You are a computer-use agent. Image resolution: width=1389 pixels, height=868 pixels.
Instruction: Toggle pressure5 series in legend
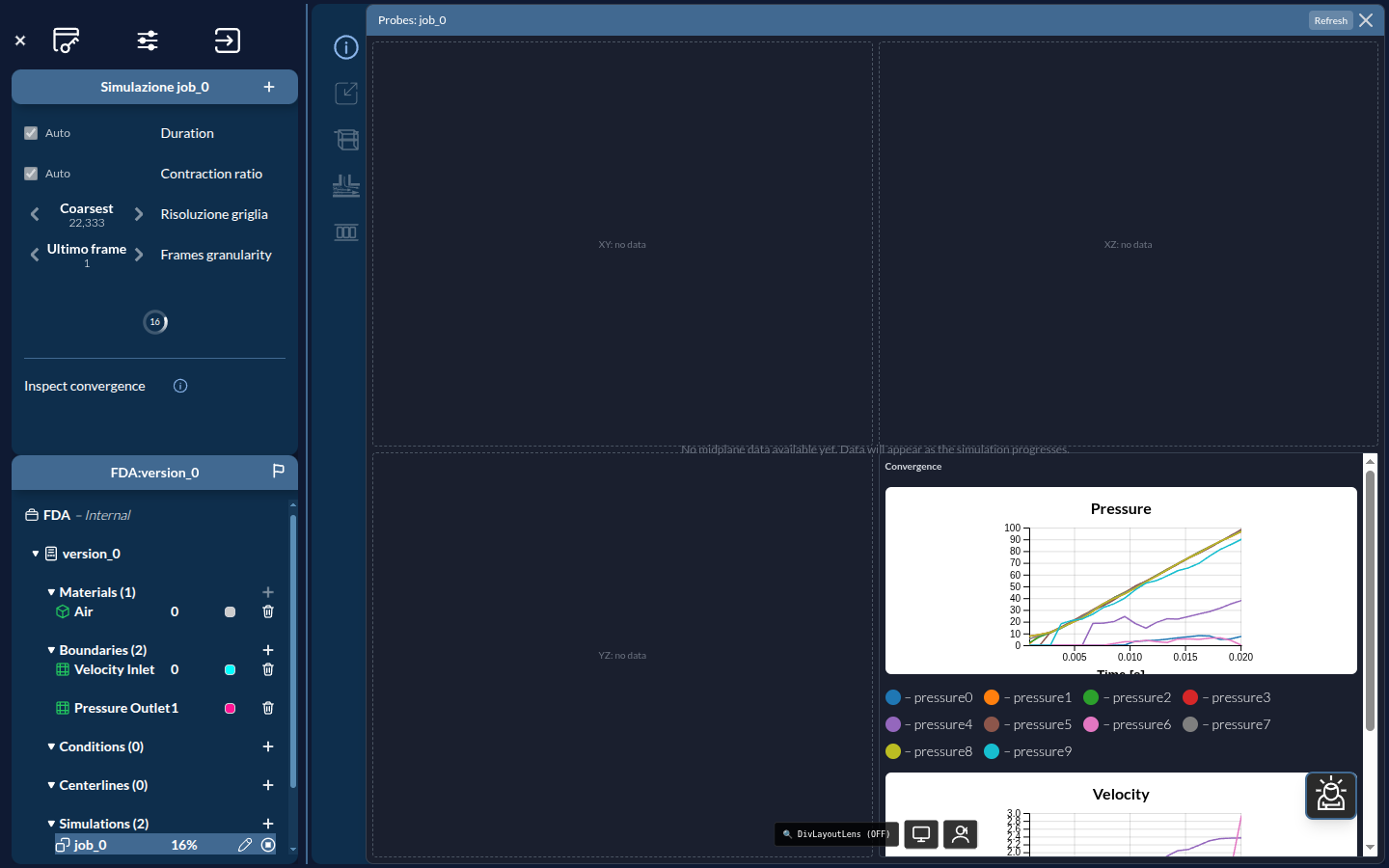point(1028,724)
